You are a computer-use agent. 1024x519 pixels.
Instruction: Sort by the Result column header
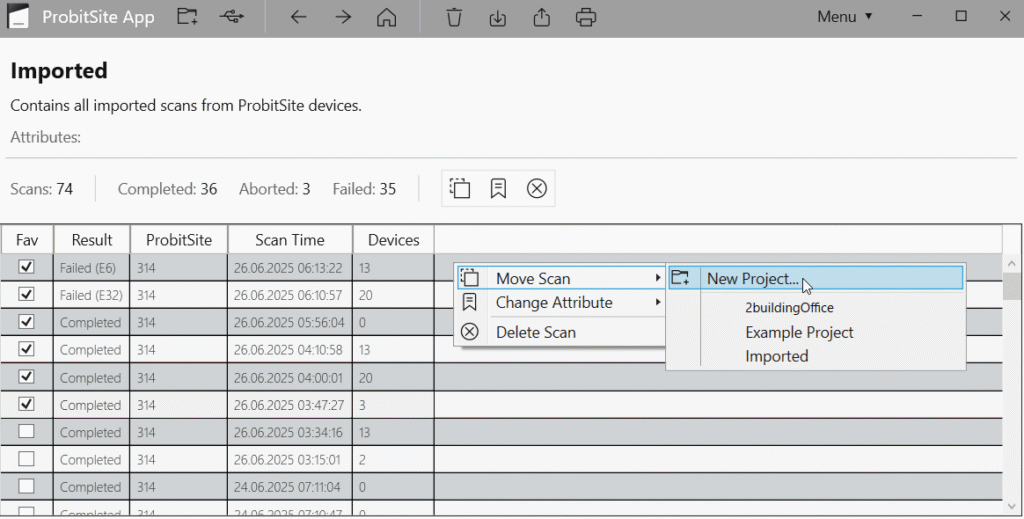[x=92, y=240]
